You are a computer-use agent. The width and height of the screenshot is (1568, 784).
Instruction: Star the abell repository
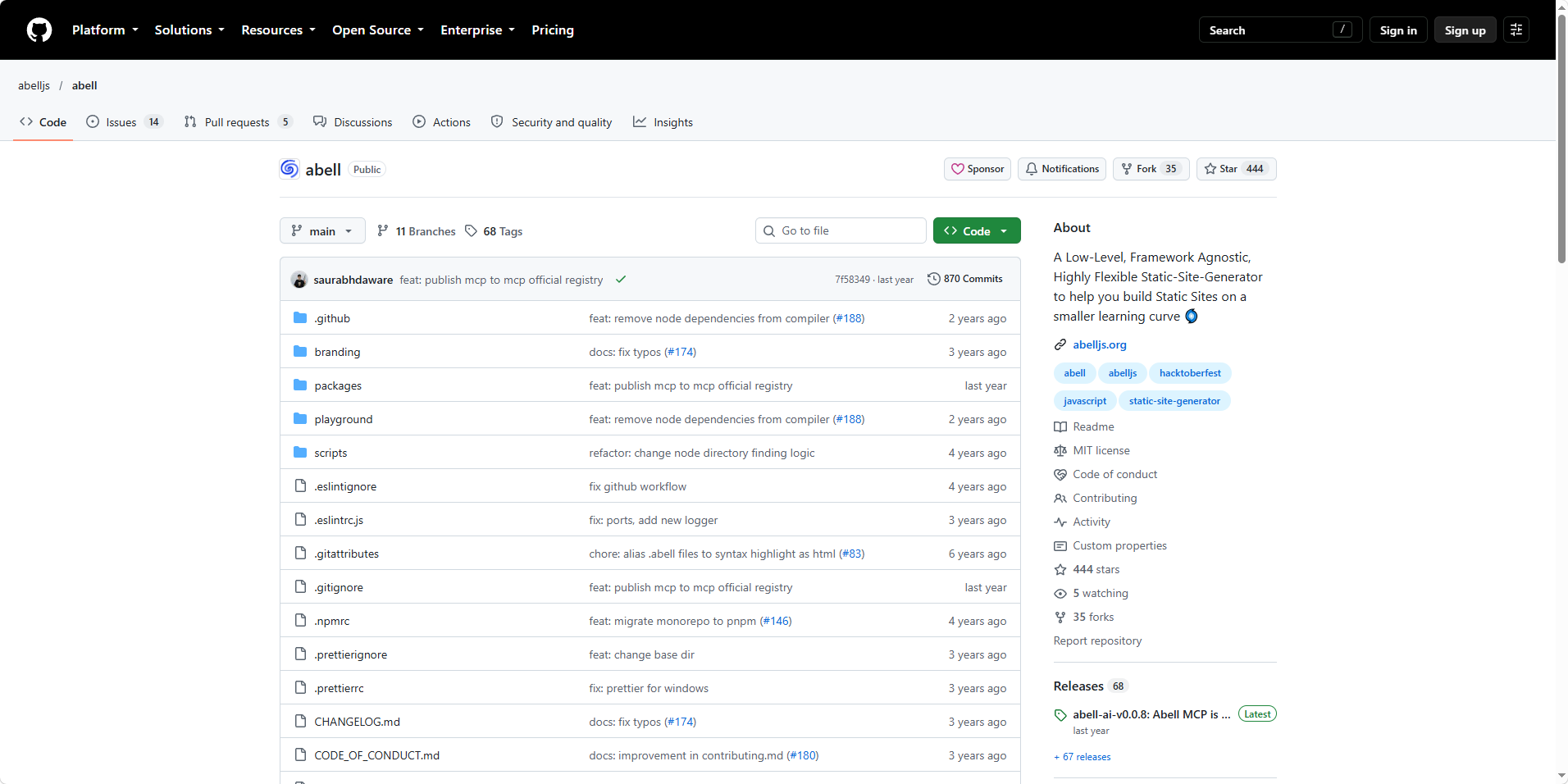point(1237,169)
